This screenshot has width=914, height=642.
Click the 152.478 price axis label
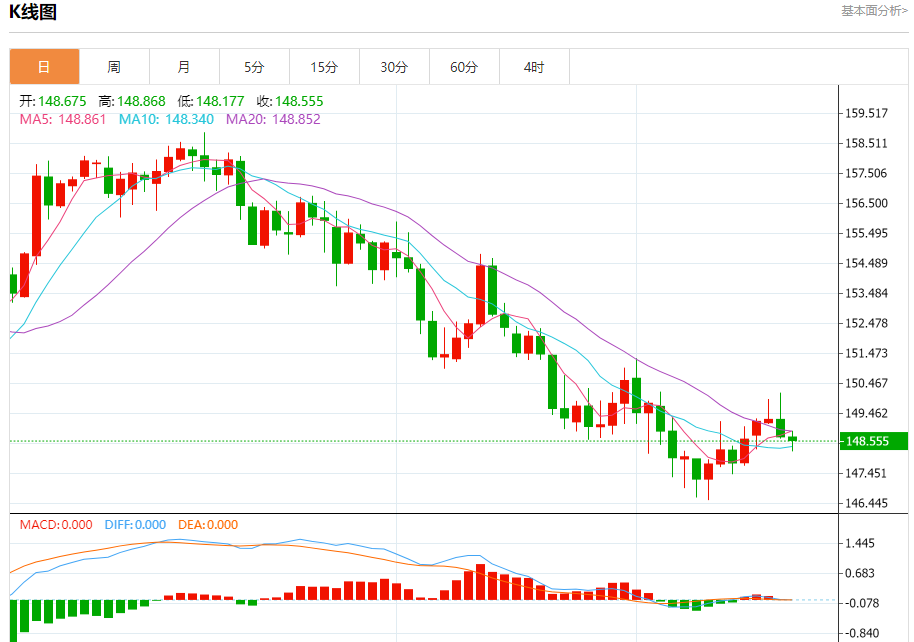[x=866, y=322]
